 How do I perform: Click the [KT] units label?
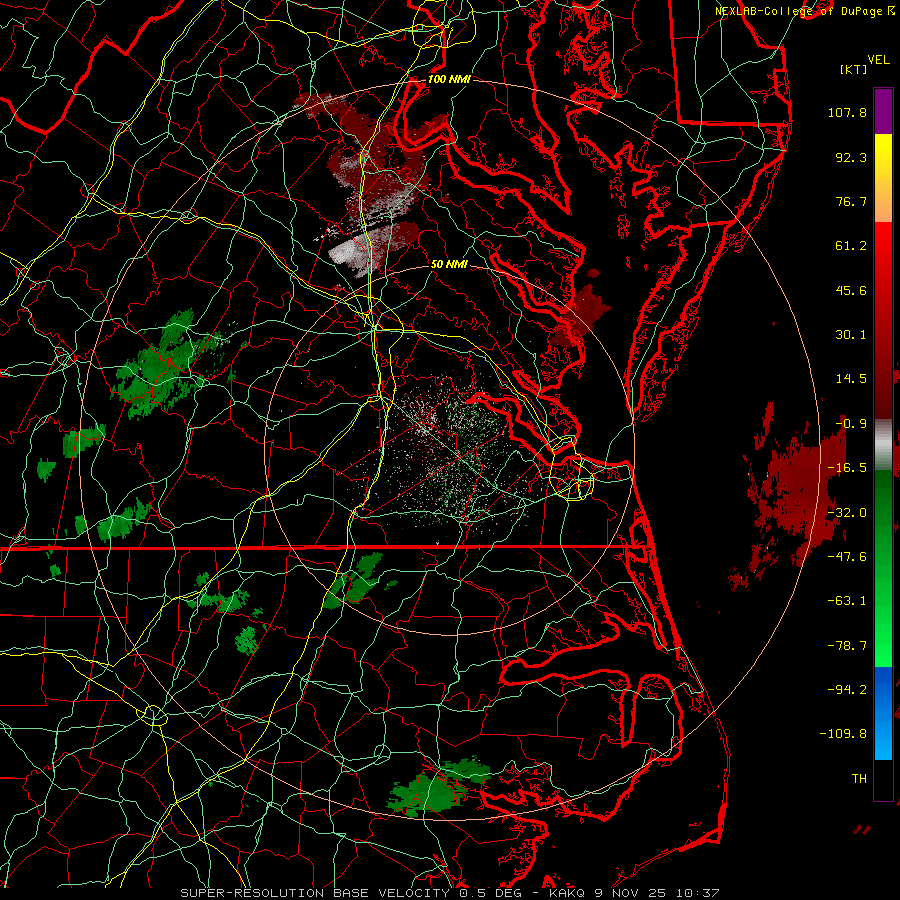(x=854, y=69)
